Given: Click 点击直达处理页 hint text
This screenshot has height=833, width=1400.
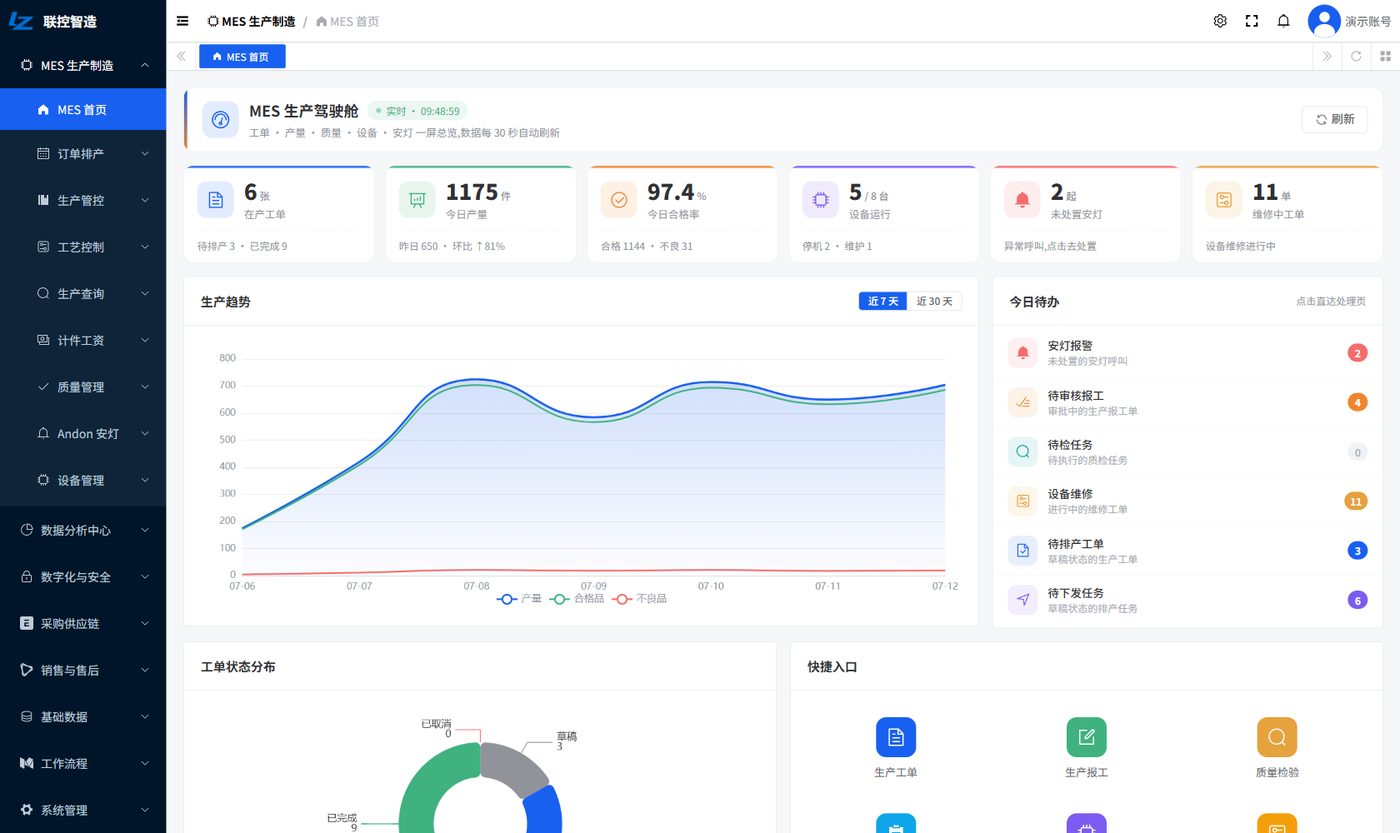Looking at the screenshot, I should click(x=1330, y=301).
